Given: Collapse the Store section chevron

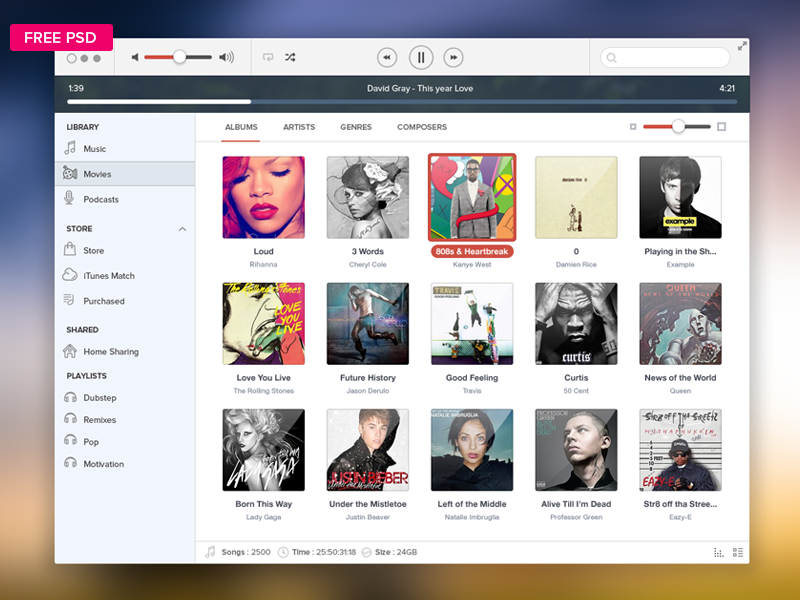Looking at the screenshot, I should click(x=182, y=229).
